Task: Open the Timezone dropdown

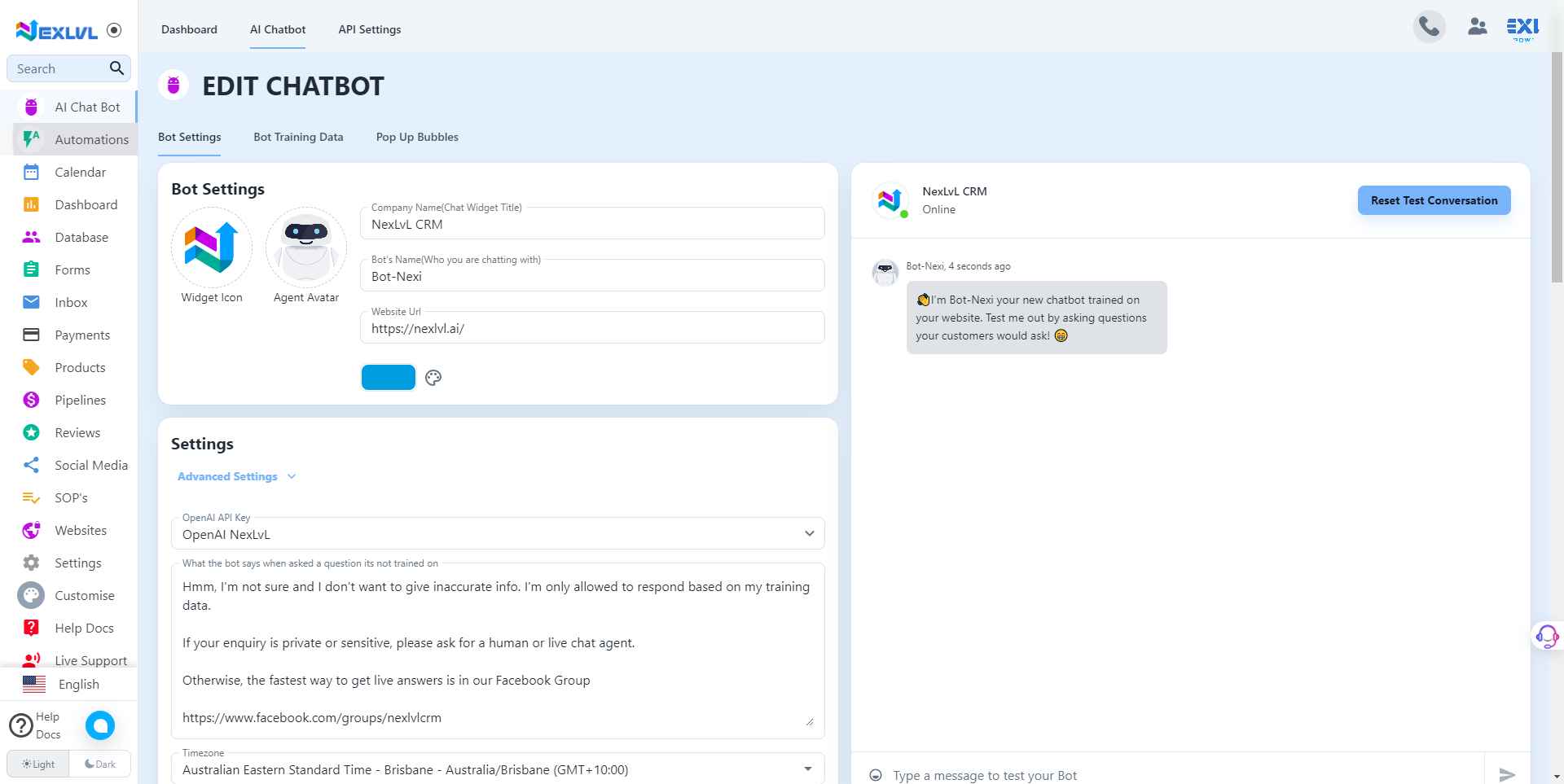Action: 498,769
